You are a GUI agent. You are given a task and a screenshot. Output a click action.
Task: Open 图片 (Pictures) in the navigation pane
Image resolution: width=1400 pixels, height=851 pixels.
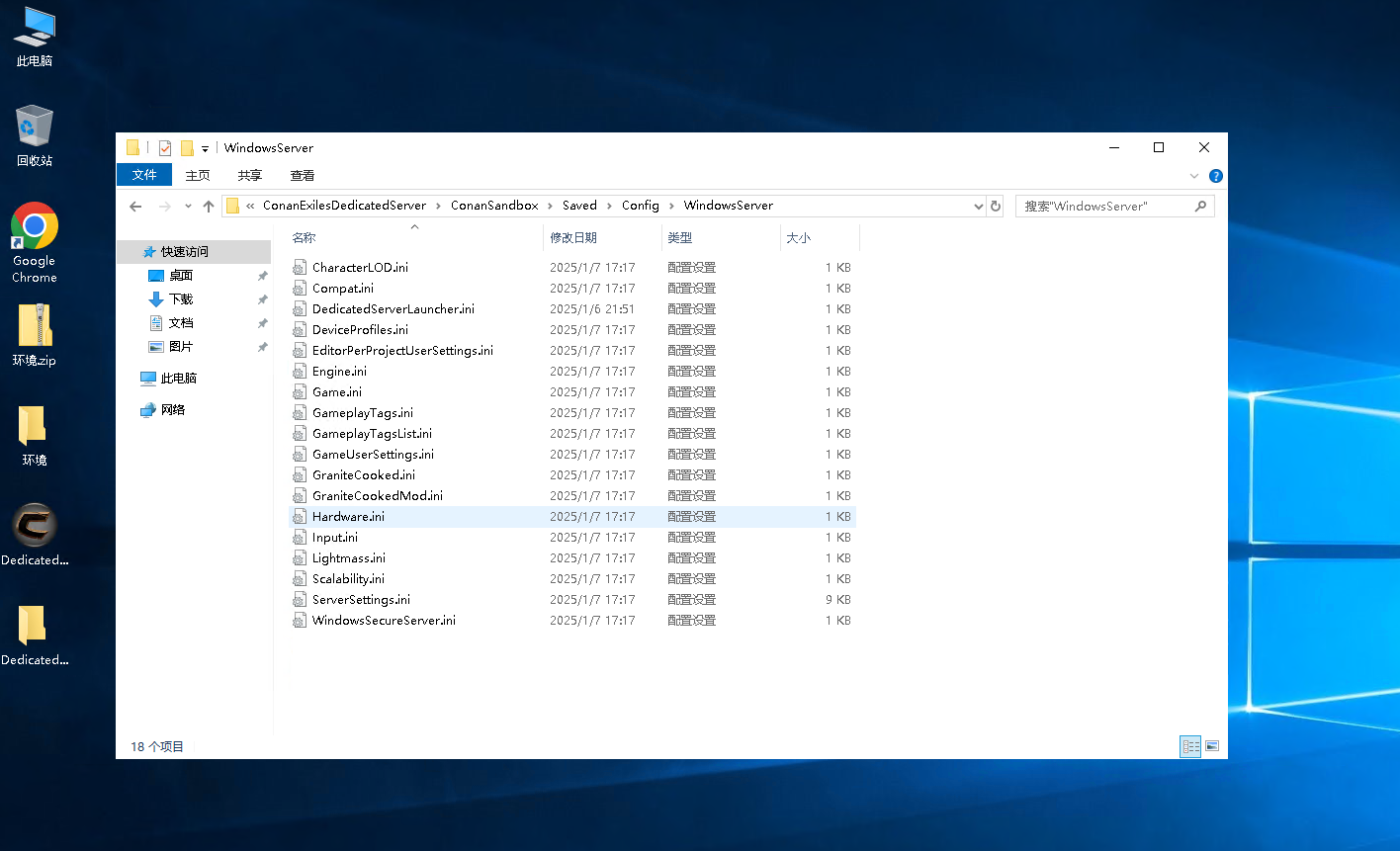181,347
